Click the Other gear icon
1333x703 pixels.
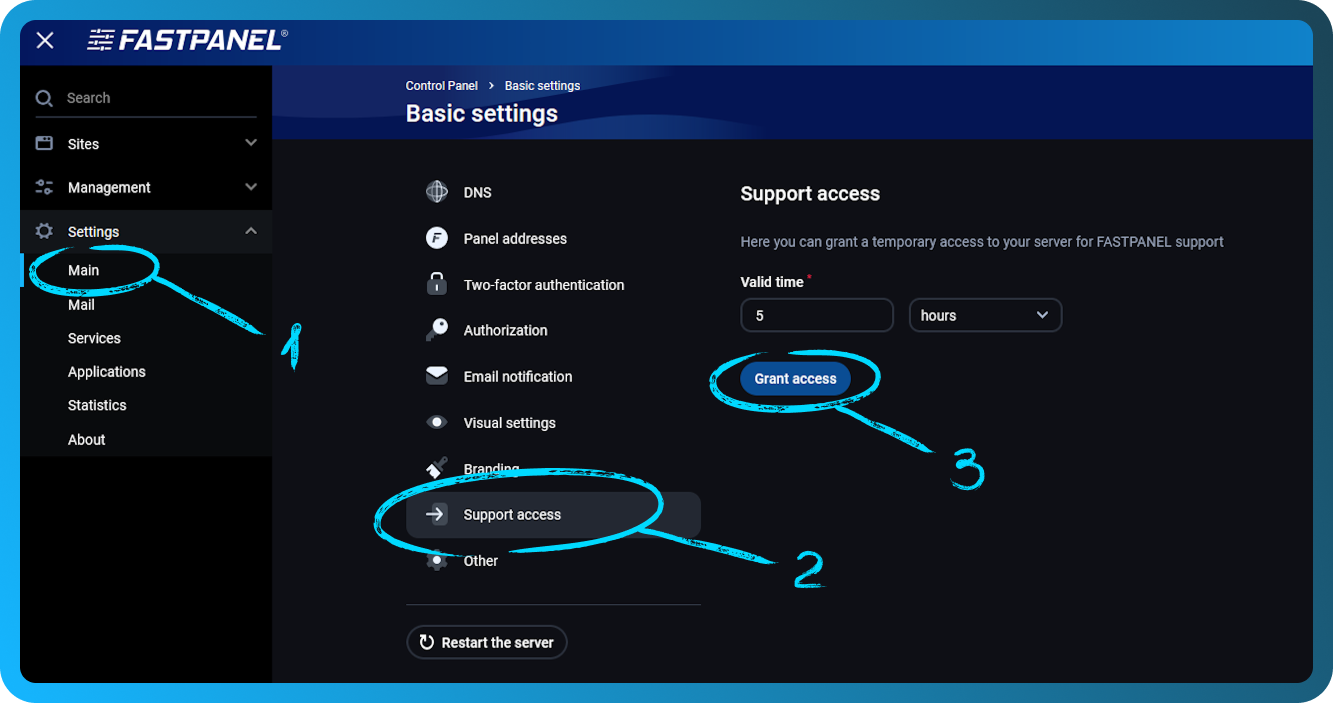point(437,560)
